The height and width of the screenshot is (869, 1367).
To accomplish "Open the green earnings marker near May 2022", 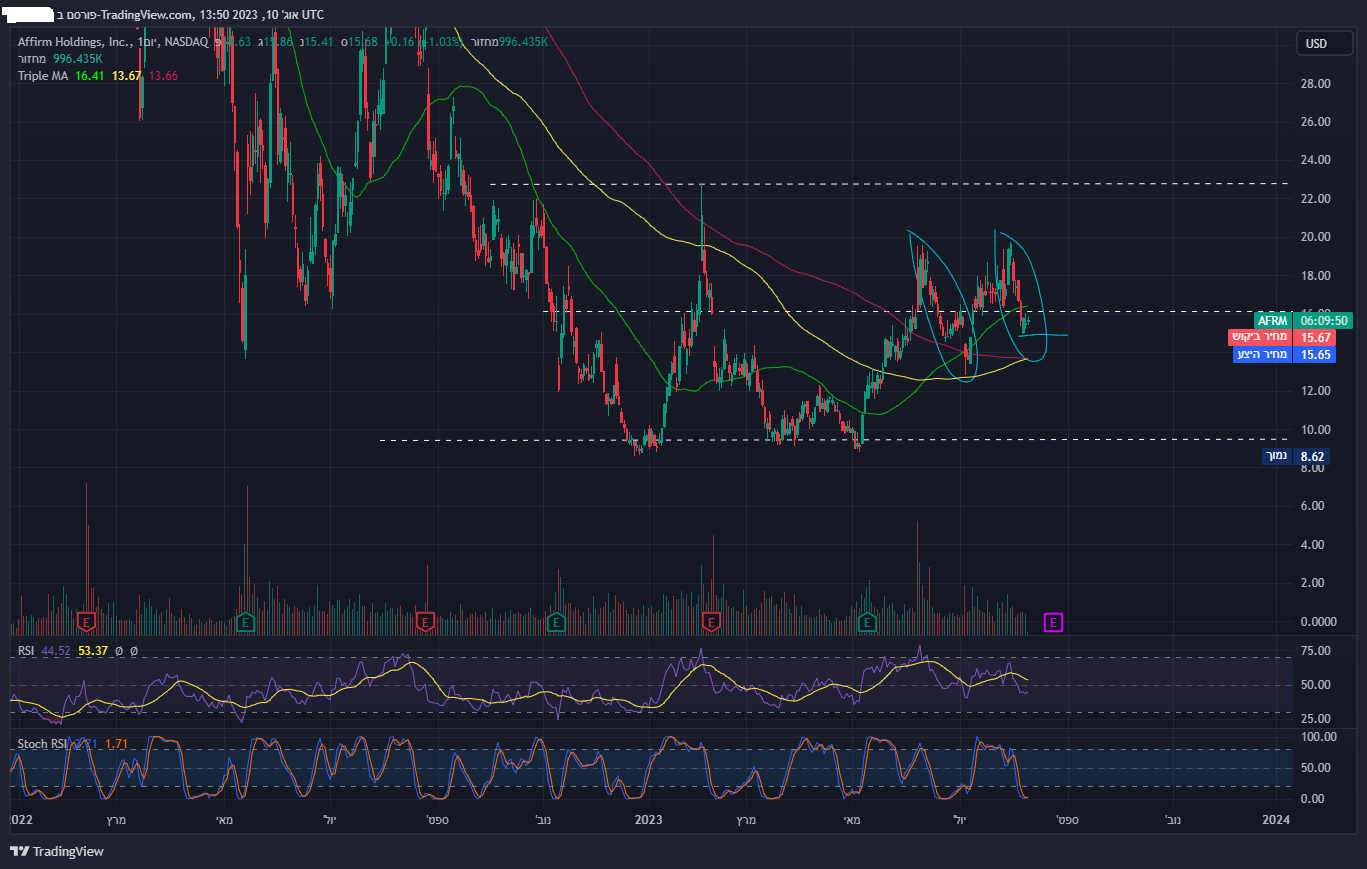I will coord(245,623).
